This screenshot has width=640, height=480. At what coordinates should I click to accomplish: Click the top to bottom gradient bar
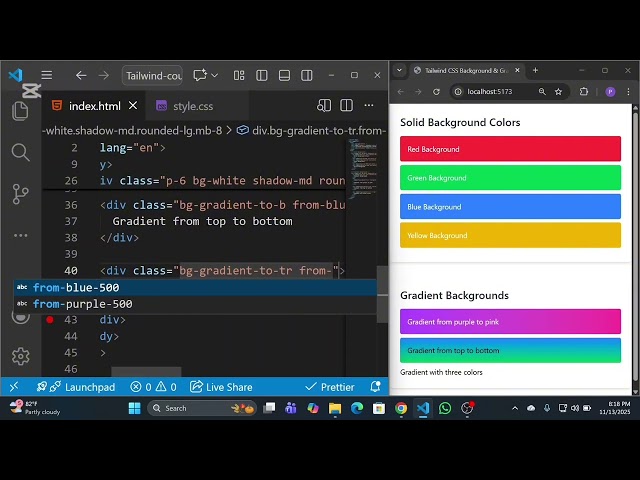click(x=510, y=350)
